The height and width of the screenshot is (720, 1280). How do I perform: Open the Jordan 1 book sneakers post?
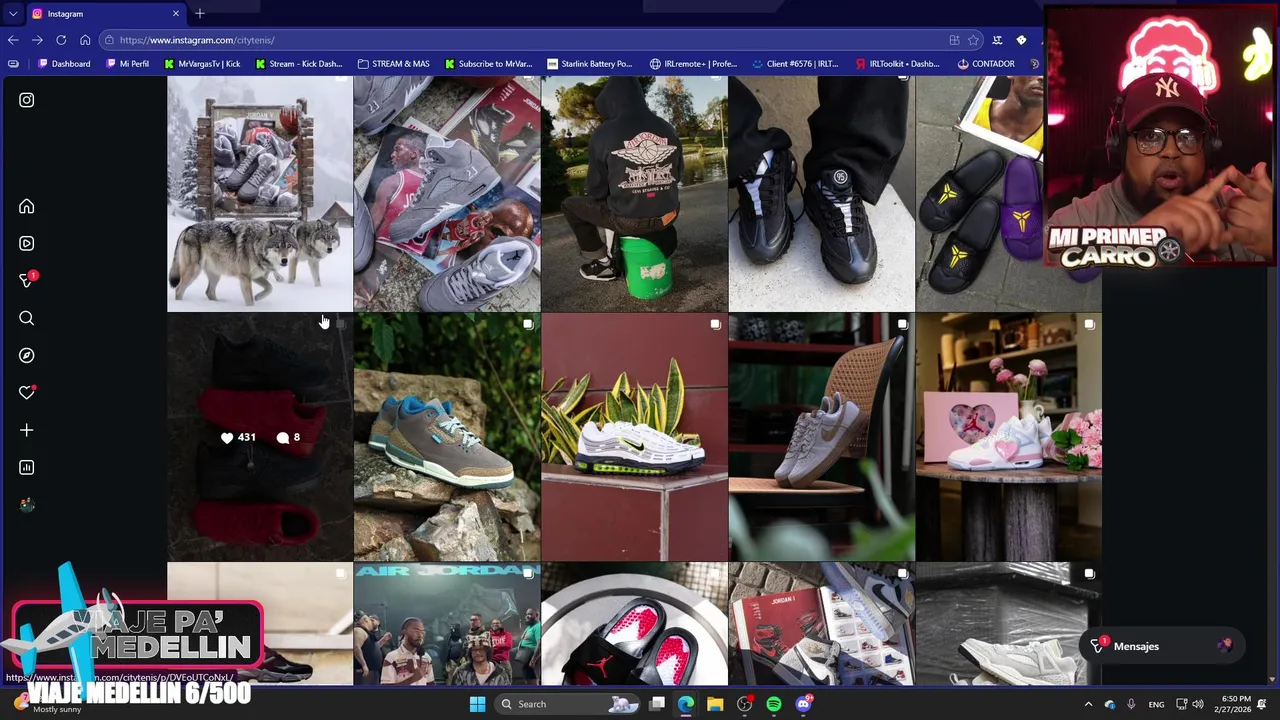point(821,624)
